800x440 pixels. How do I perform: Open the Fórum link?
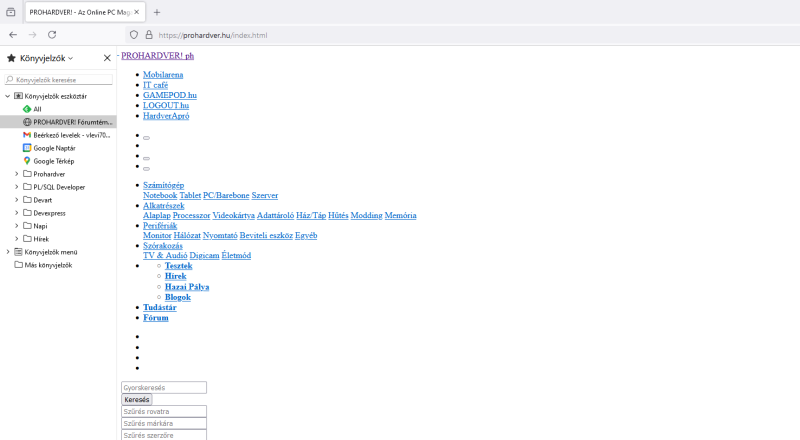(156, 317)
